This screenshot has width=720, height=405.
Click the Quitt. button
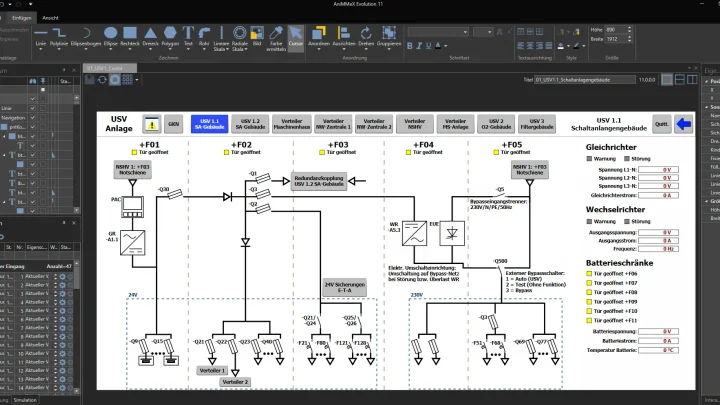point(662,124)
